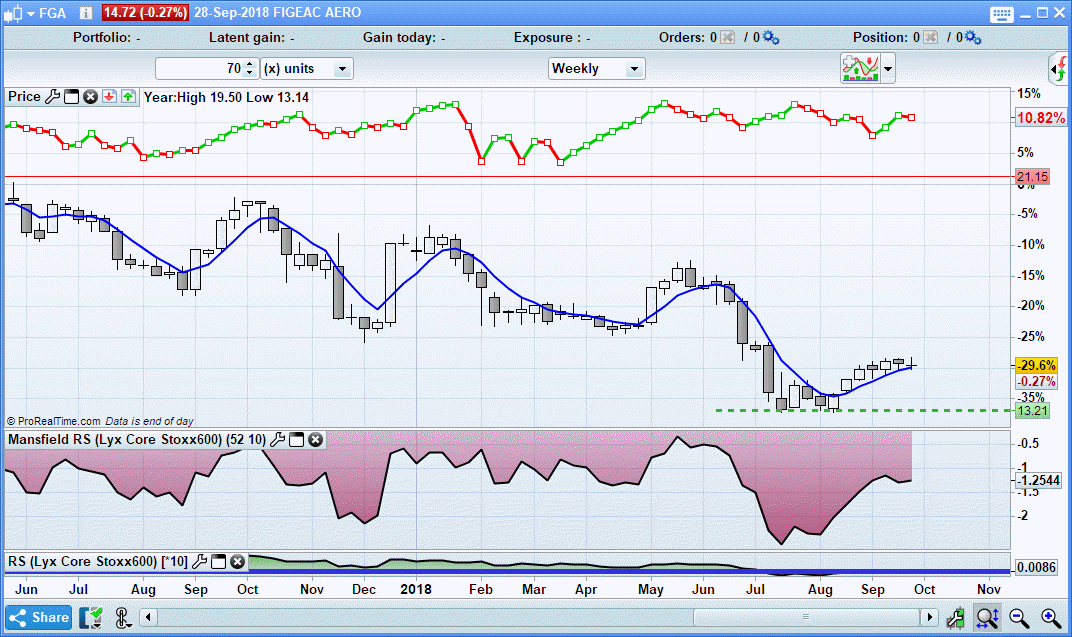
Task: Open the on-screen keyboard icon in title bar
Action: click(1003, 13)
